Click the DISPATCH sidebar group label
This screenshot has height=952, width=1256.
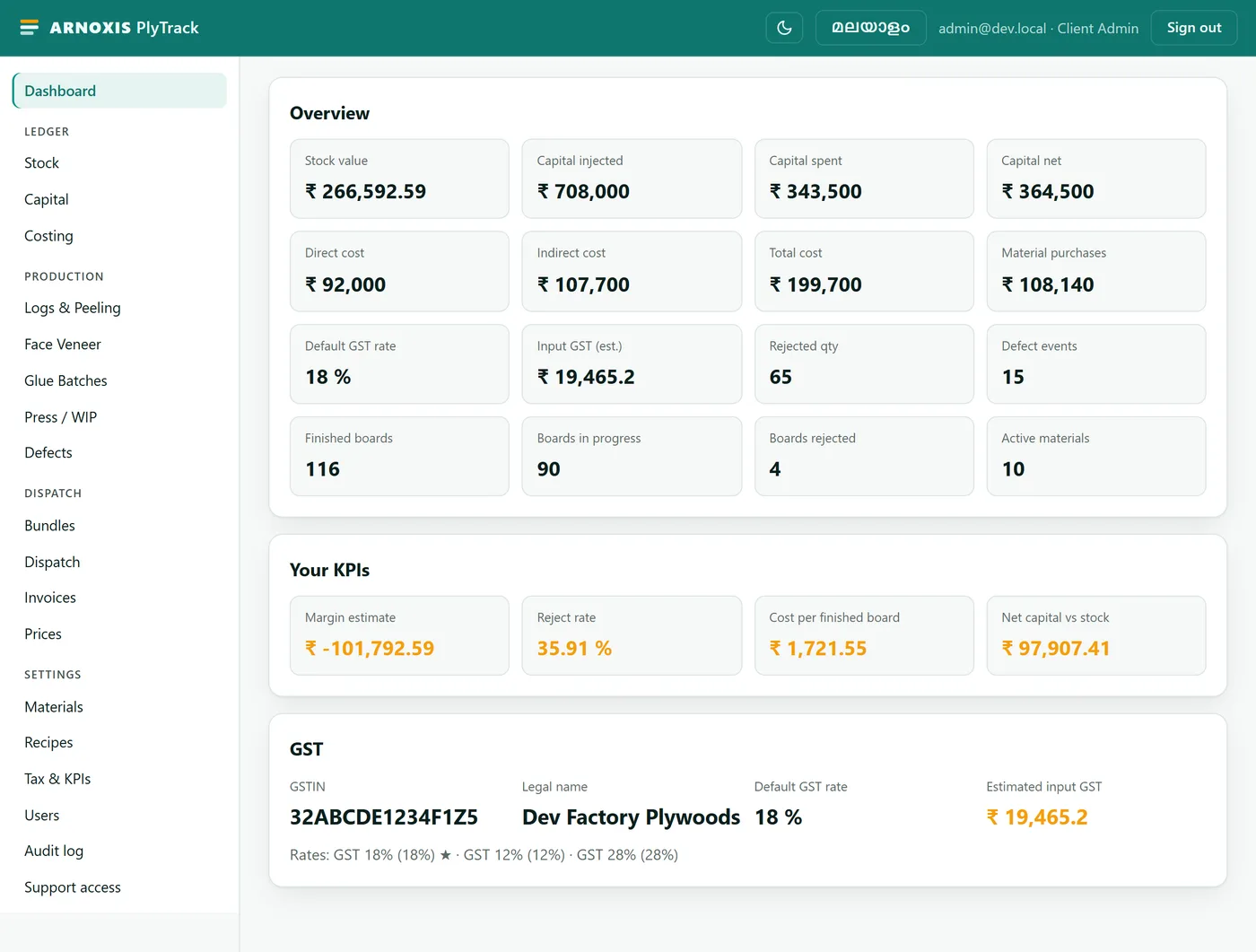pos(53,493)
